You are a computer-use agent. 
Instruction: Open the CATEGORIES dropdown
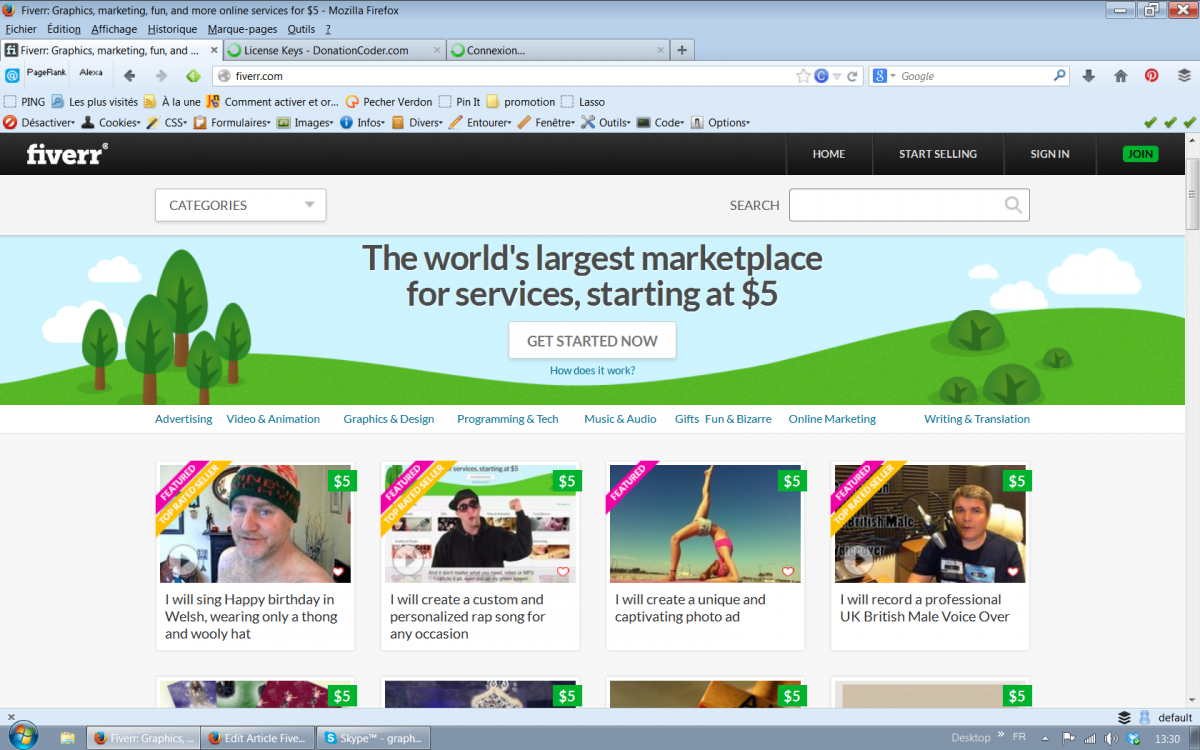(240, 205)
